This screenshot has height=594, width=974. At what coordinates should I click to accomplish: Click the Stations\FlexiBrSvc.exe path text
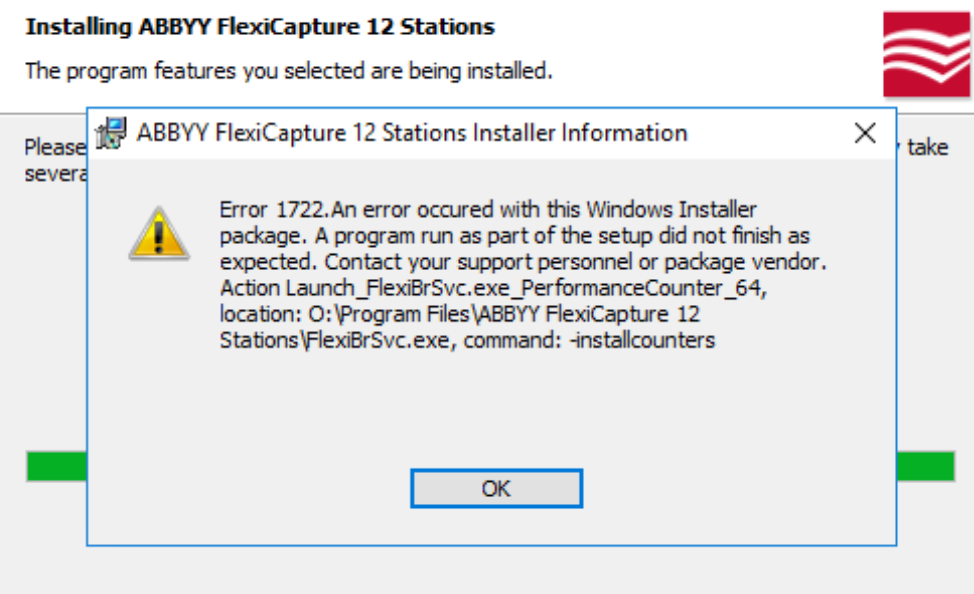(335, 340)
